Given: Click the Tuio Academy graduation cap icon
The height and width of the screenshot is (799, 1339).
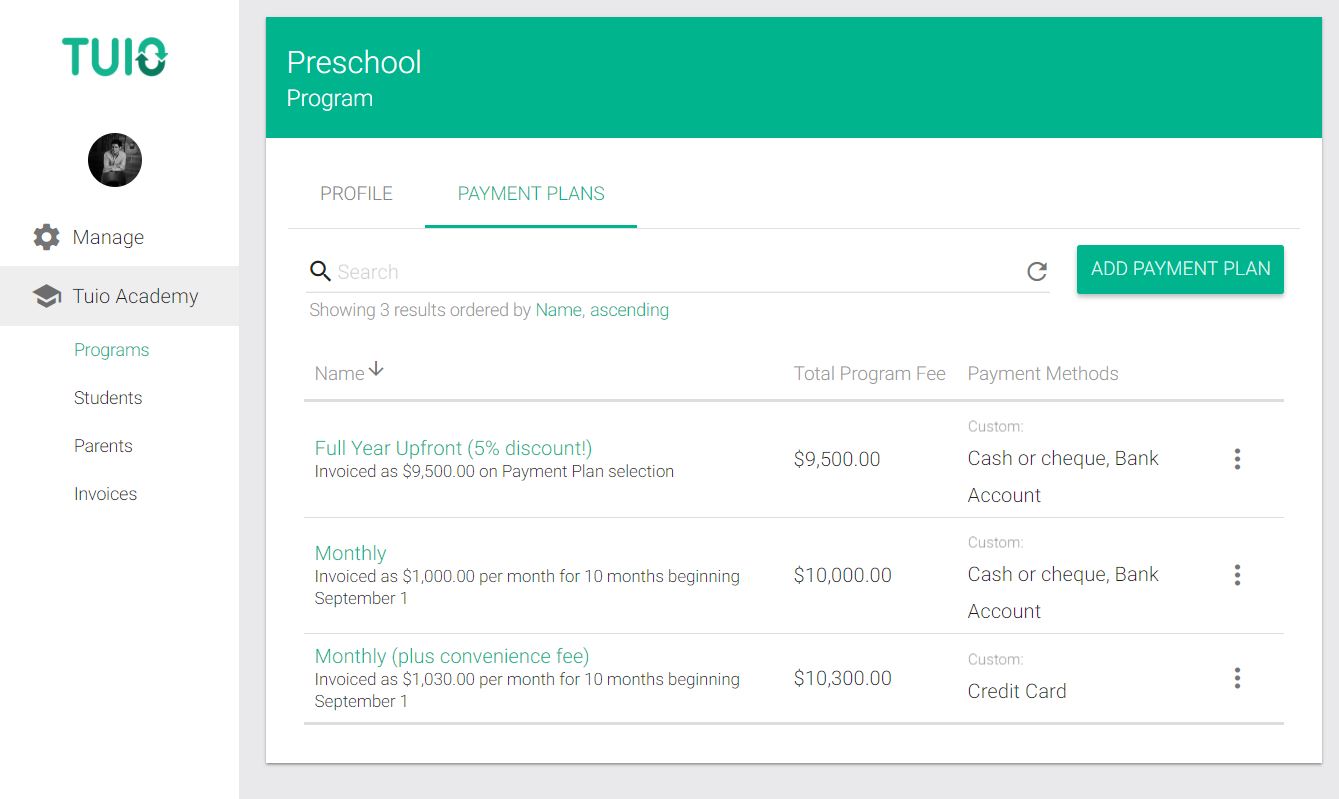Looking at the screenshot, I should [x=46, y=296].
